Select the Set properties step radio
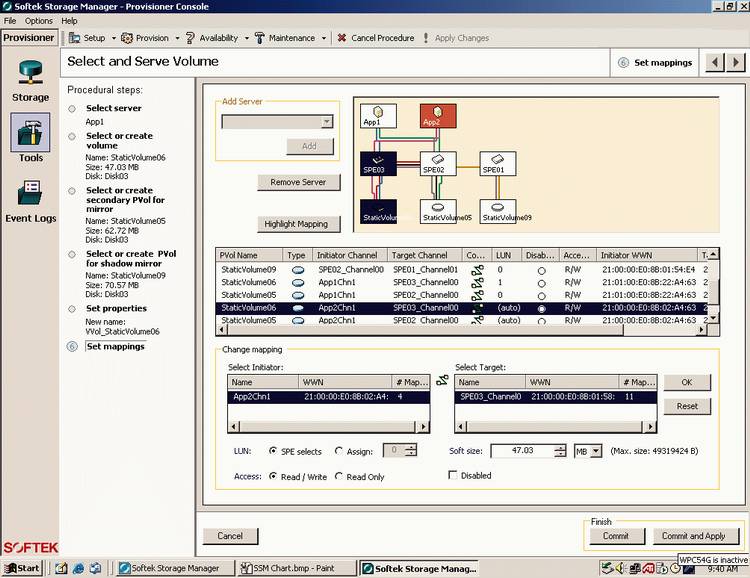This screenshot has width=750, height=578. click(72, 309)
